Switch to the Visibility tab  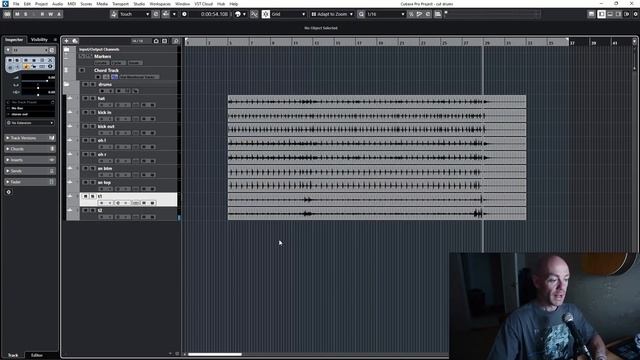tap(39, 40)
